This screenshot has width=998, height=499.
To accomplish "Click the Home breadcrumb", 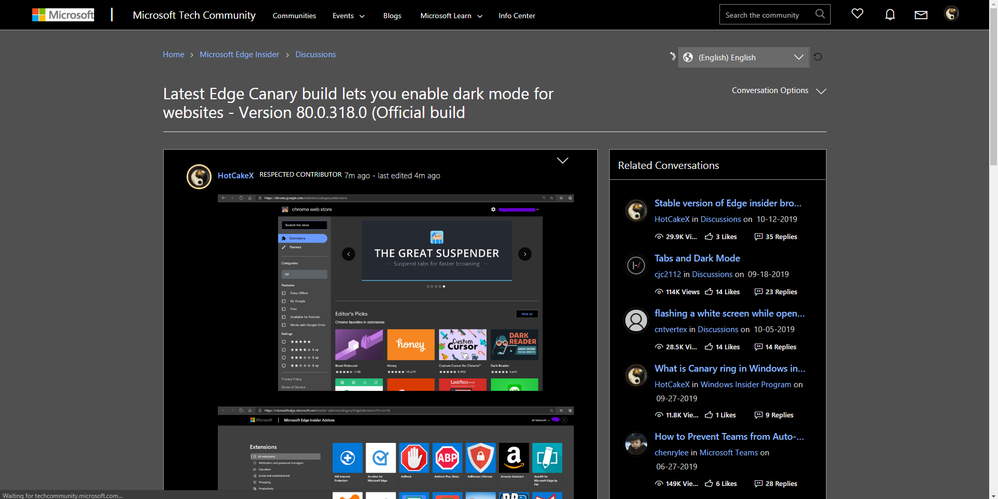I will pyautogui.click(x=173, y=55).
